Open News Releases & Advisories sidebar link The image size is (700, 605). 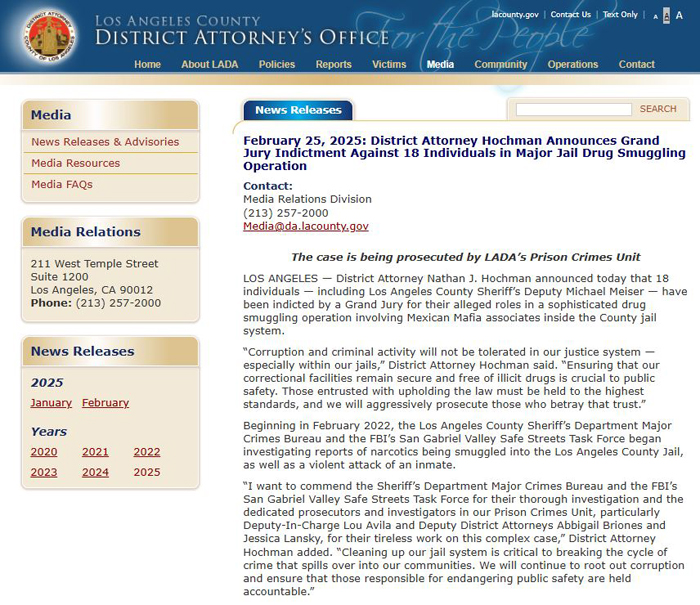click(x=105, y=142)
